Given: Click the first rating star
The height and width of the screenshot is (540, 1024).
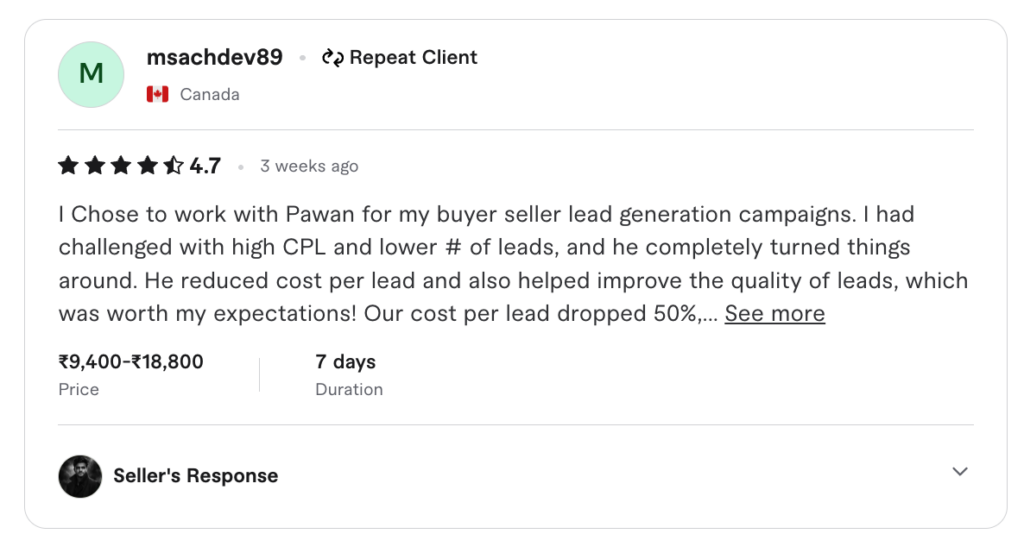Looking at the screenshot, I should (68, 166).
